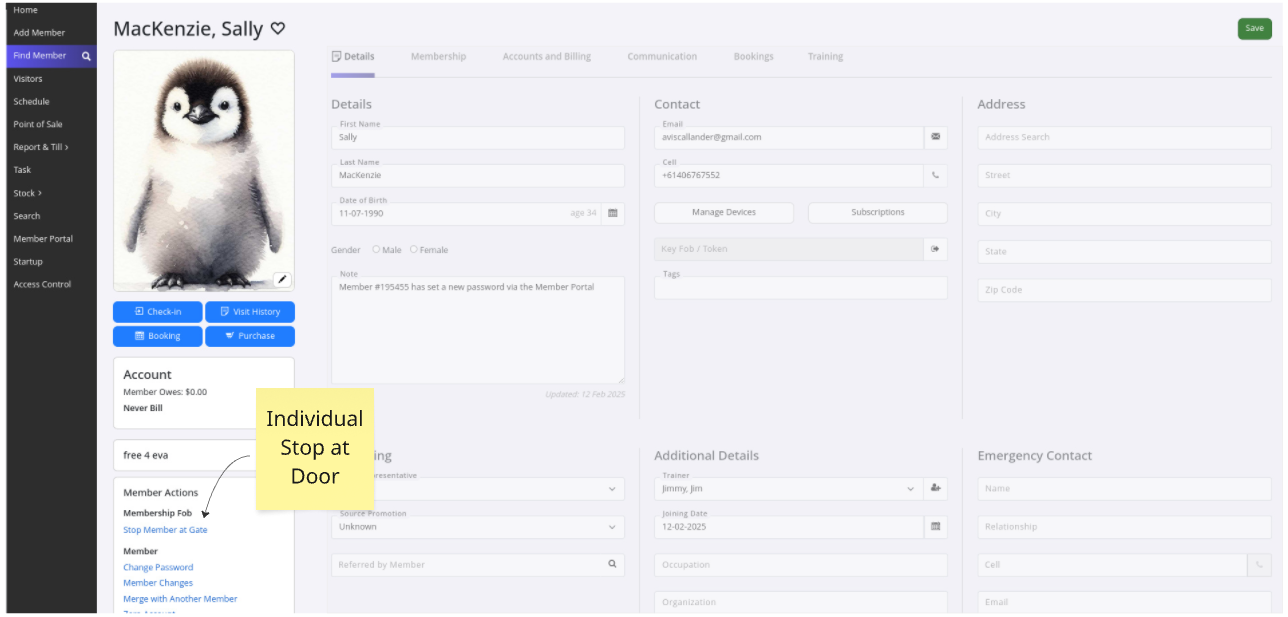Image resolution: width=1288 pixels, height=617 pixels.
Task: Select the Details tab
Action: tap(353, 57)
